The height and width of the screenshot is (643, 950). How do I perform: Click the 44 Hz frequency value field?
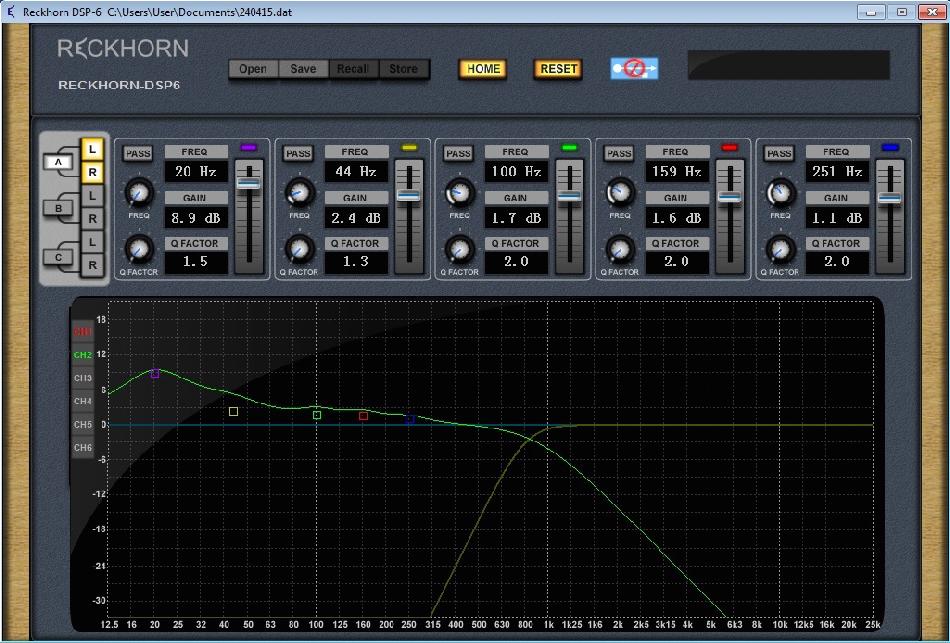click(x=356, y=172)
